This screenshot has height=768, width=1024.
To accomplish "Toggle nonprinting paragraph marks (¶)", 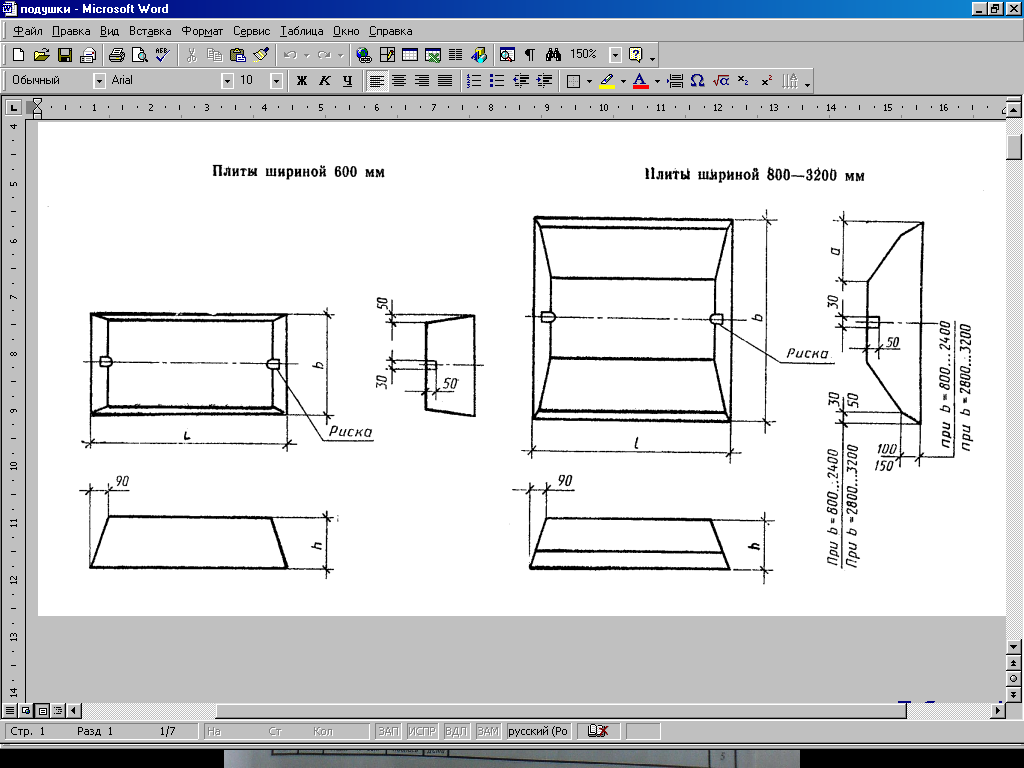I will (530, 55).
